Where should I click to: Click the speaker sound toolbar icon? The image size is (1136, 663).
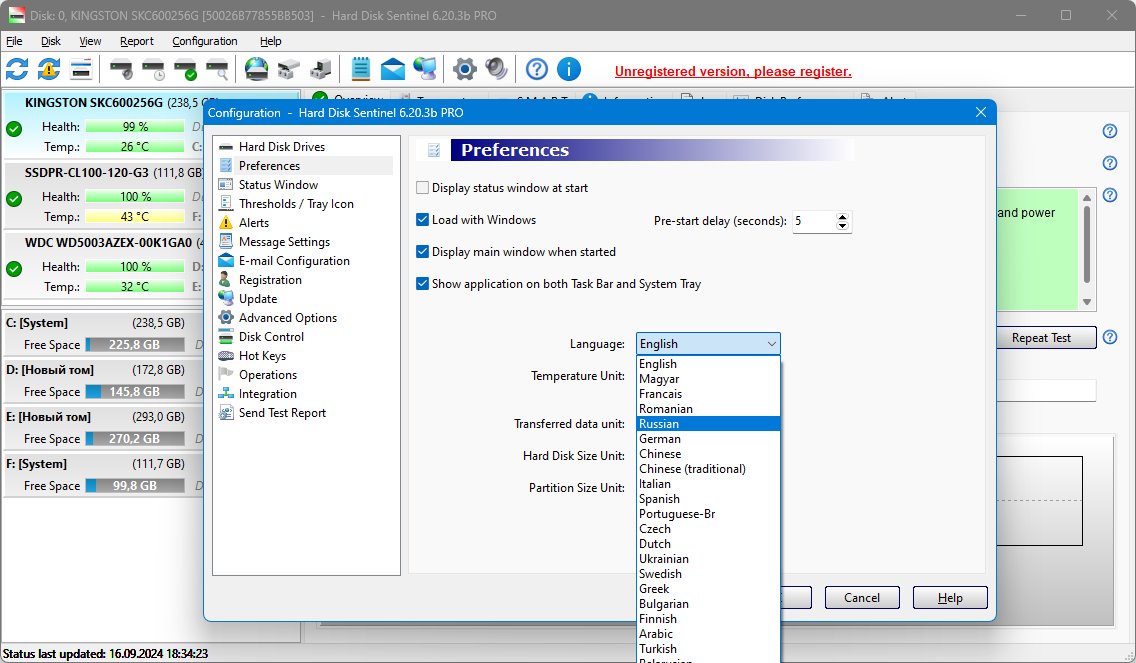click(x=496, y=69)
